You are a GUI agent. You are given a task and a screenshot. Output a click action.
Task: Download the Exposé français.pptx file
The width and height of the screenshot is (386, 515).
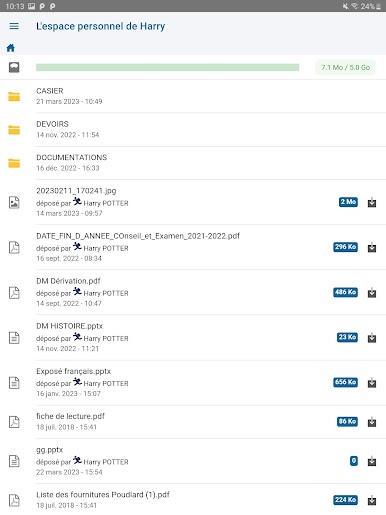click(x=372, y=383)
